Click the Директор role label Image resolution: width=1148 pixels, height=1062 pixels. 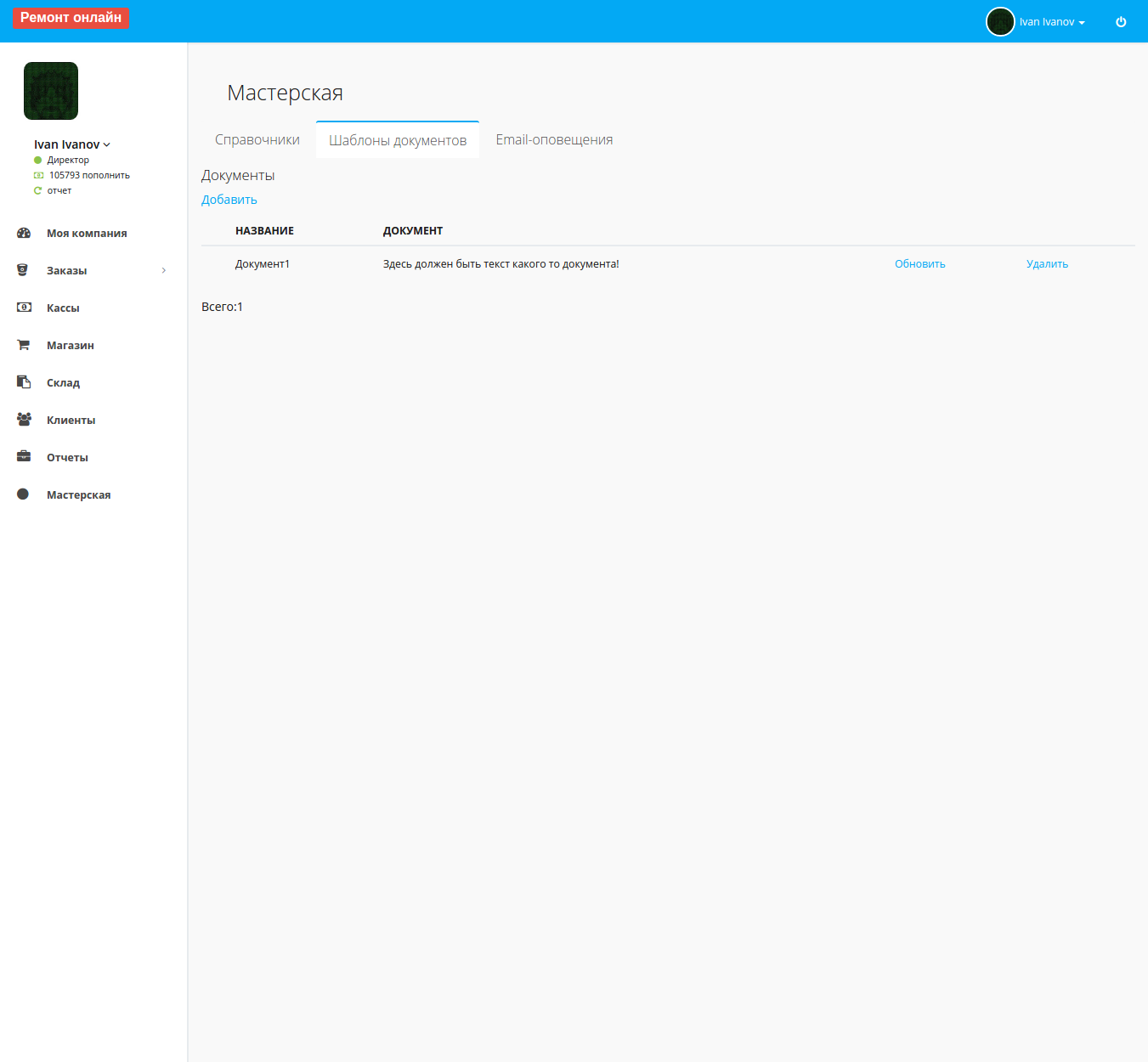click(68, 160)
